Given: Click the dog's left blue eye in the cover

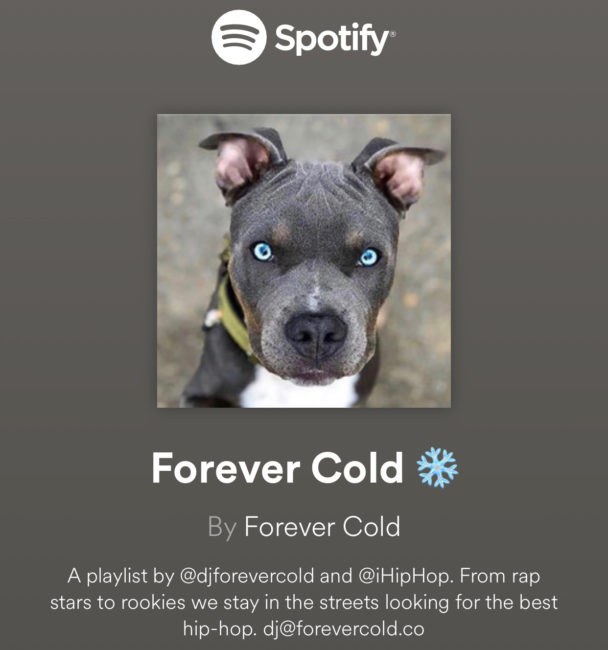Looking at the screenshot, I should tap(262, 251).
